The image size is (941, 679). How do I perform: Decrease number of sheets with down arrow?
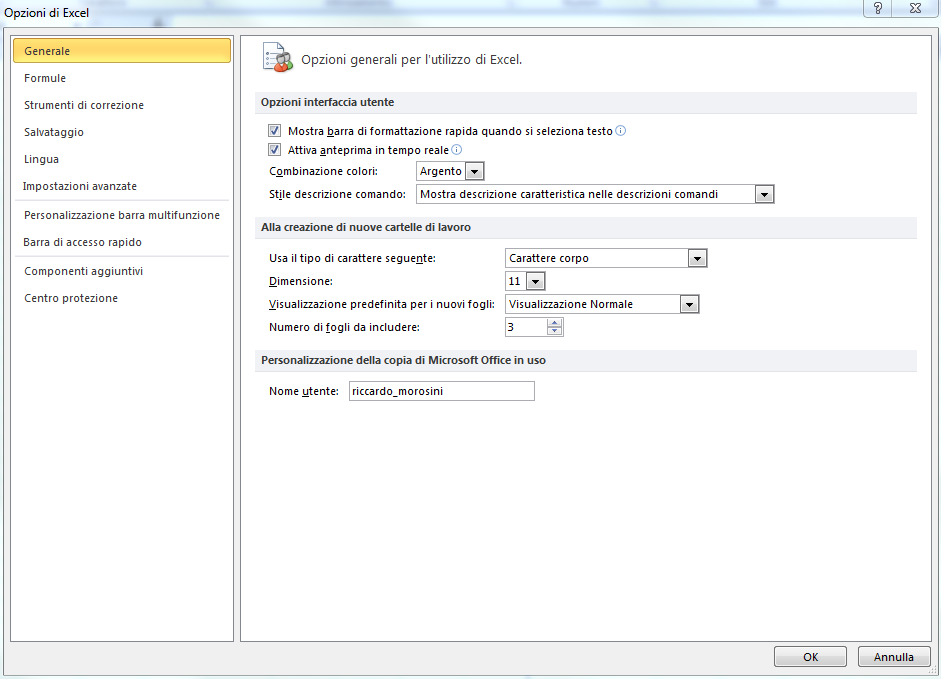[x=555, y=331]
